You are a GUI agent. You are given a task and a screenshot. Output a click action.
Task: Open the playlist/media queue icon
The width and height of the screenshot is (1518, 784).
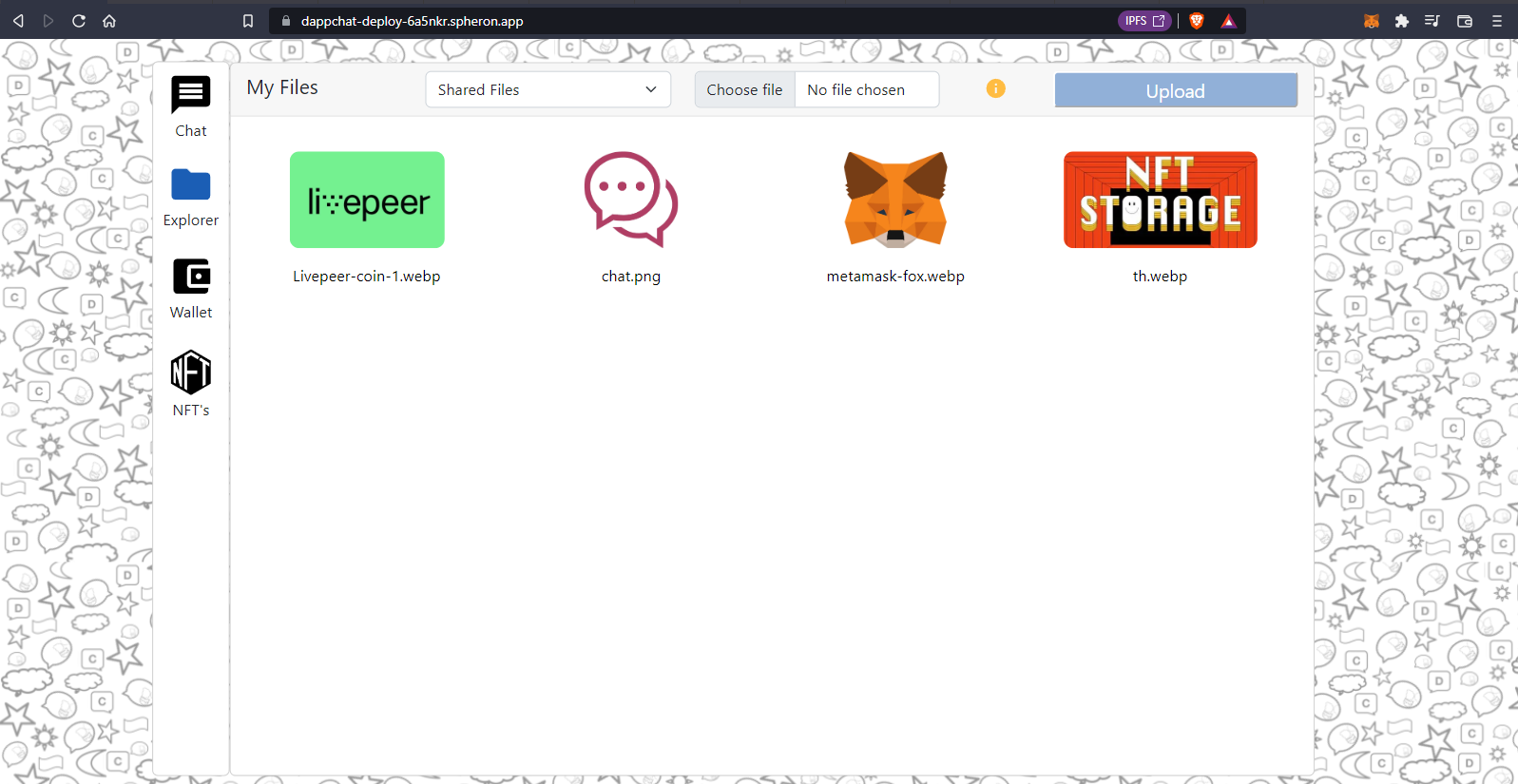pyautogui.click(x=1432, y=21)
